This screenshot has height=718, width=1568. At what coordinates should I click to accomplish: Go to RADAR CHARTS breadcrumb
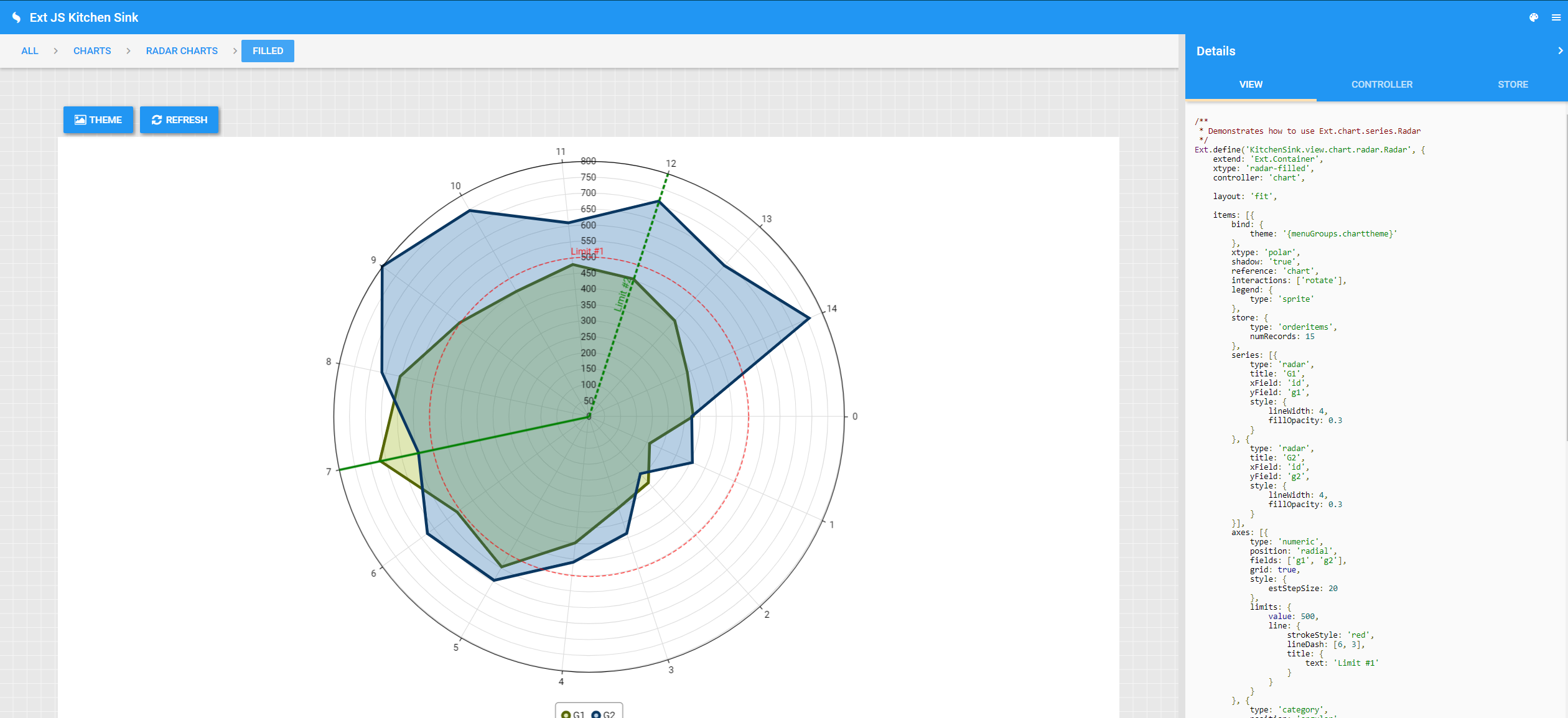182,51
